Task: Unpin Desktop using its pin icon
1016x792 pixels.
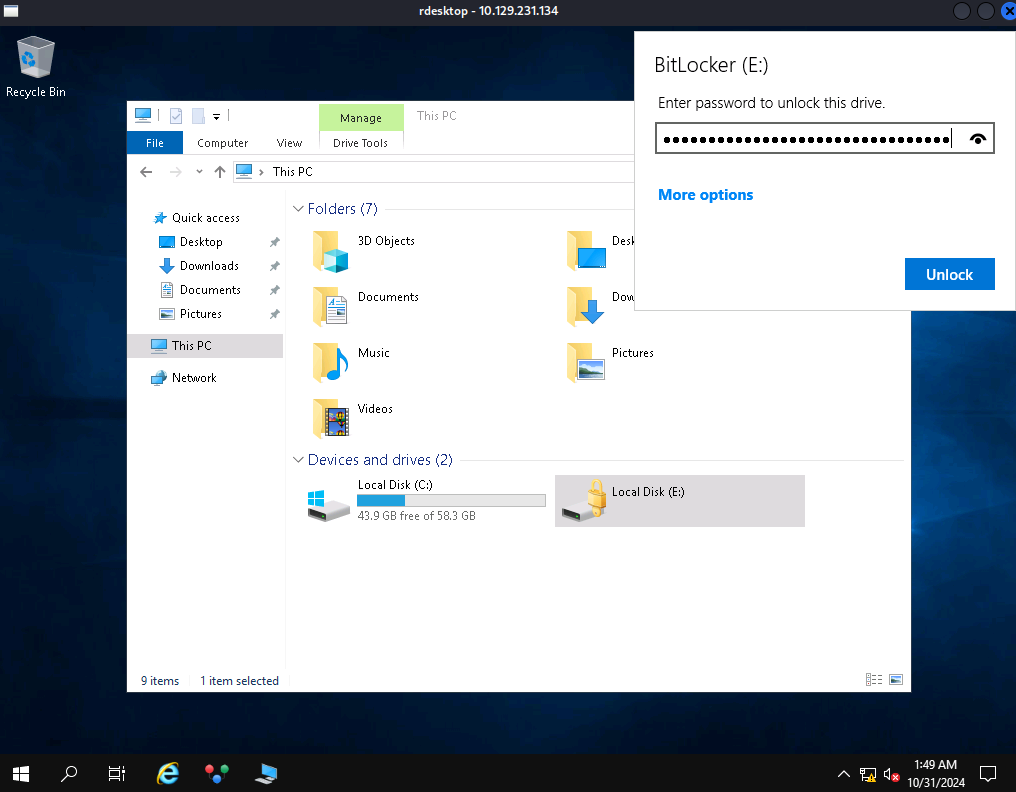Action: pyautogui.click(x=275, y=242)
